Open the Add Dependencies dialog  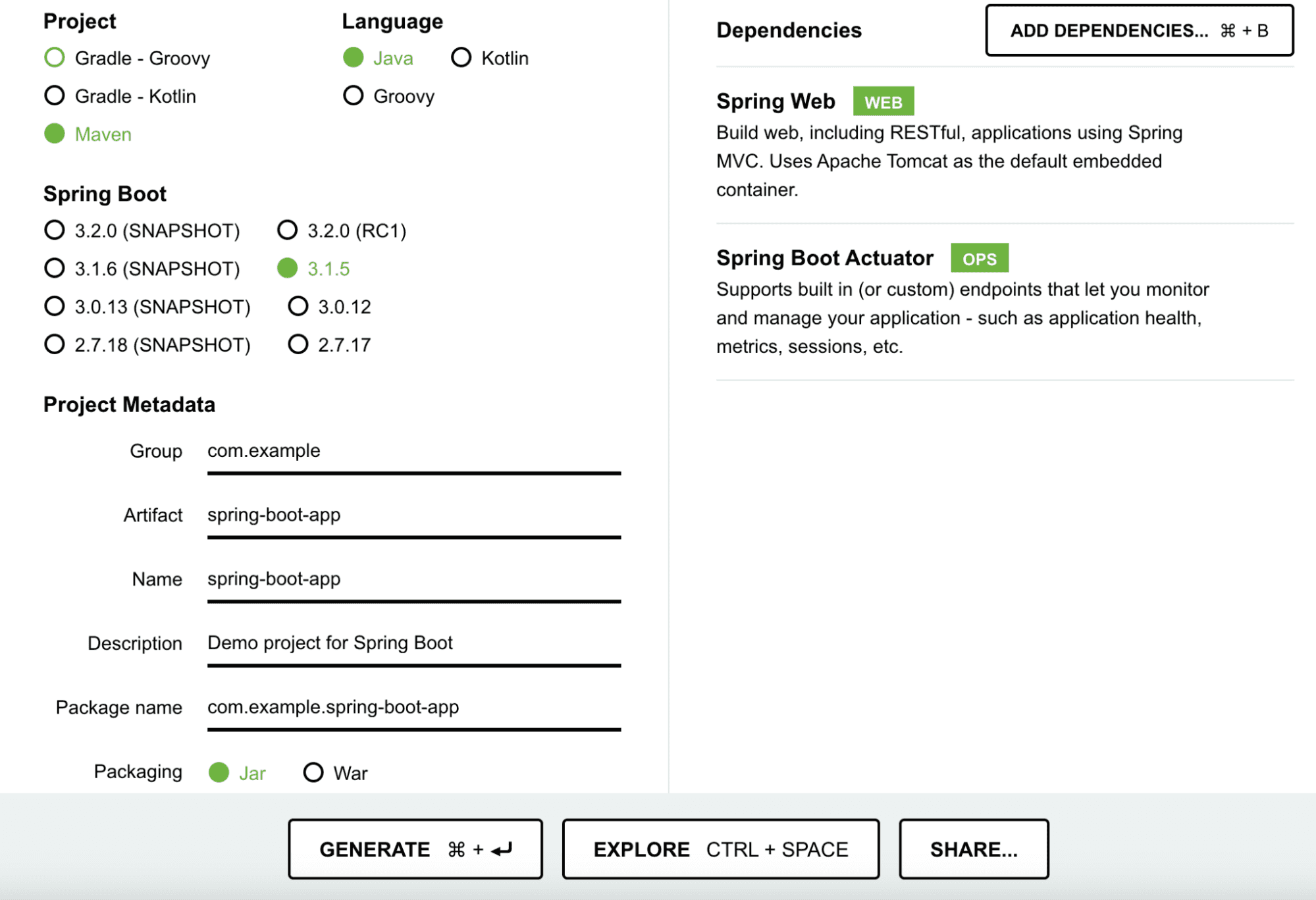(x=1138, y=30)
